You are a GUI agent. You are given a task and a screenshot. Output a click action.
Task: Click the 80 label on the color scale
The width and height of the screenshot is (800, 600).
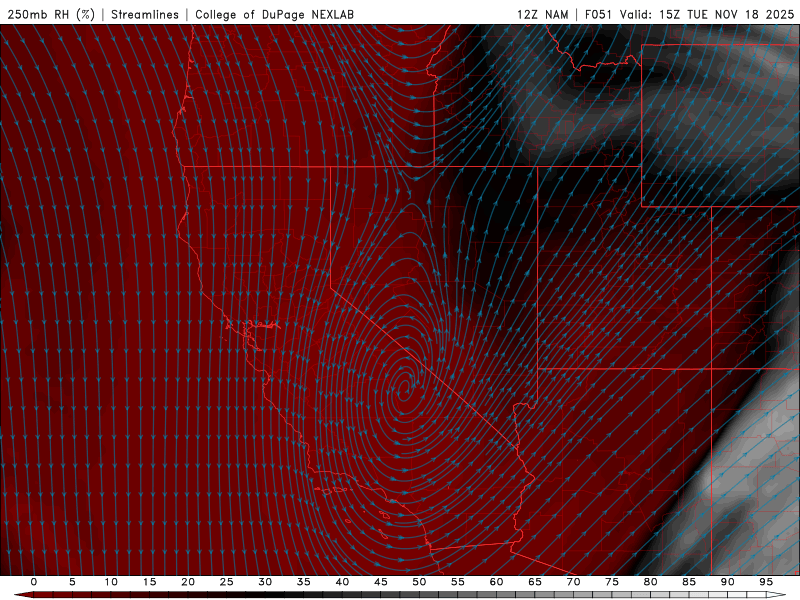click(x=650, y=582)
